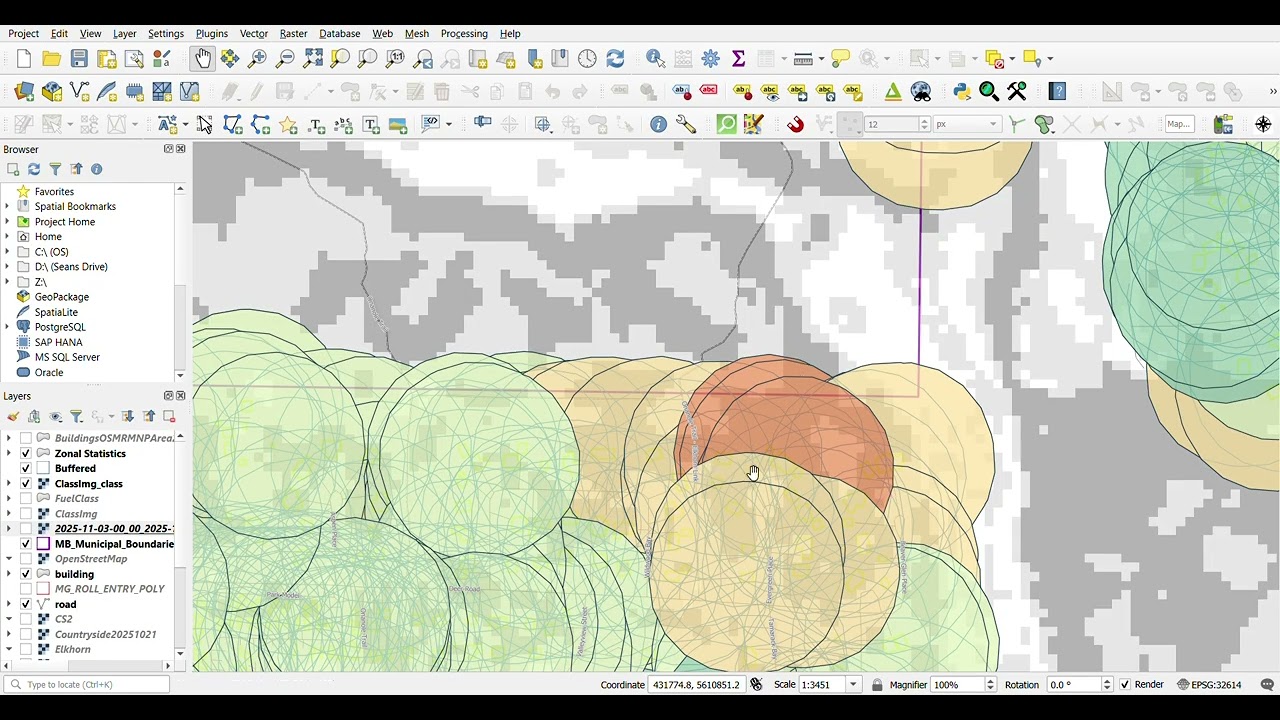
Task: Click Remove Layer icon in Layers panel
Action: coord(169,417)
